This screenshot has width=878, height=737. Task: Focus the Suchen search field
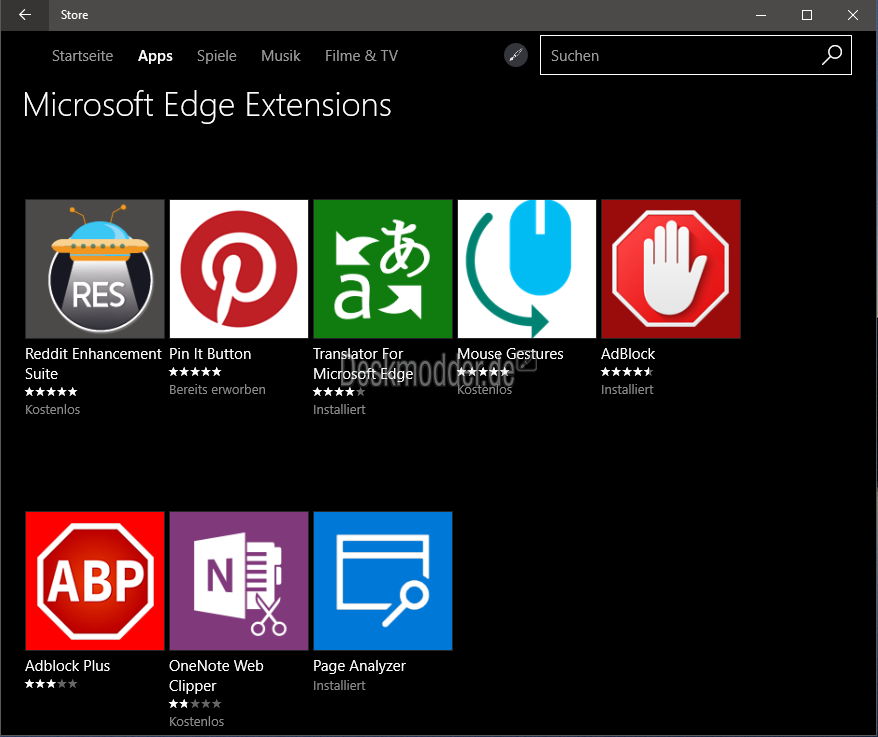pyautogui.click(x=695, y=55)
